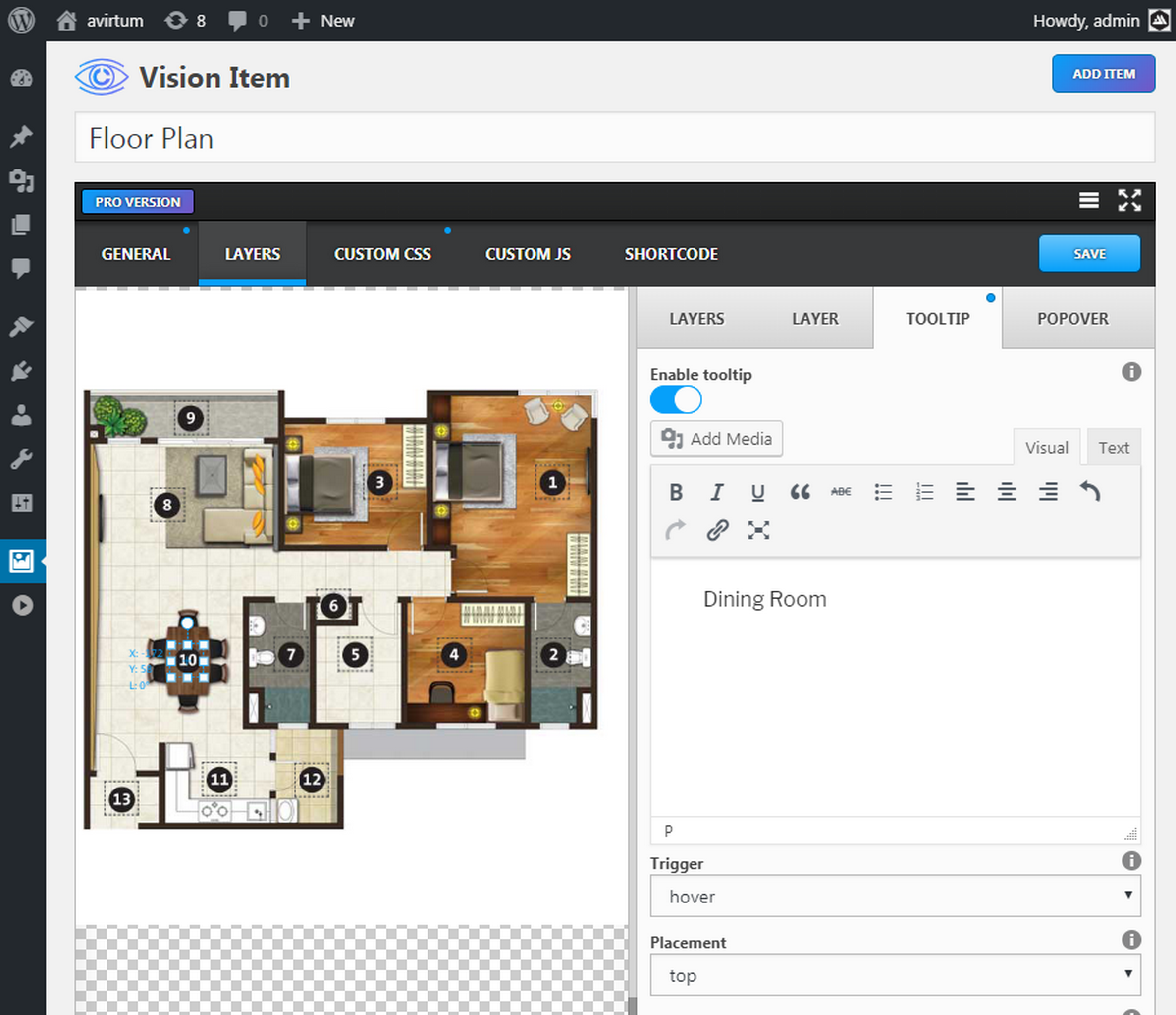The height and width of the screenshot is (1015, 1176).
Task: Switch to the GENERAL tab
Action: [x=136, y=254]
